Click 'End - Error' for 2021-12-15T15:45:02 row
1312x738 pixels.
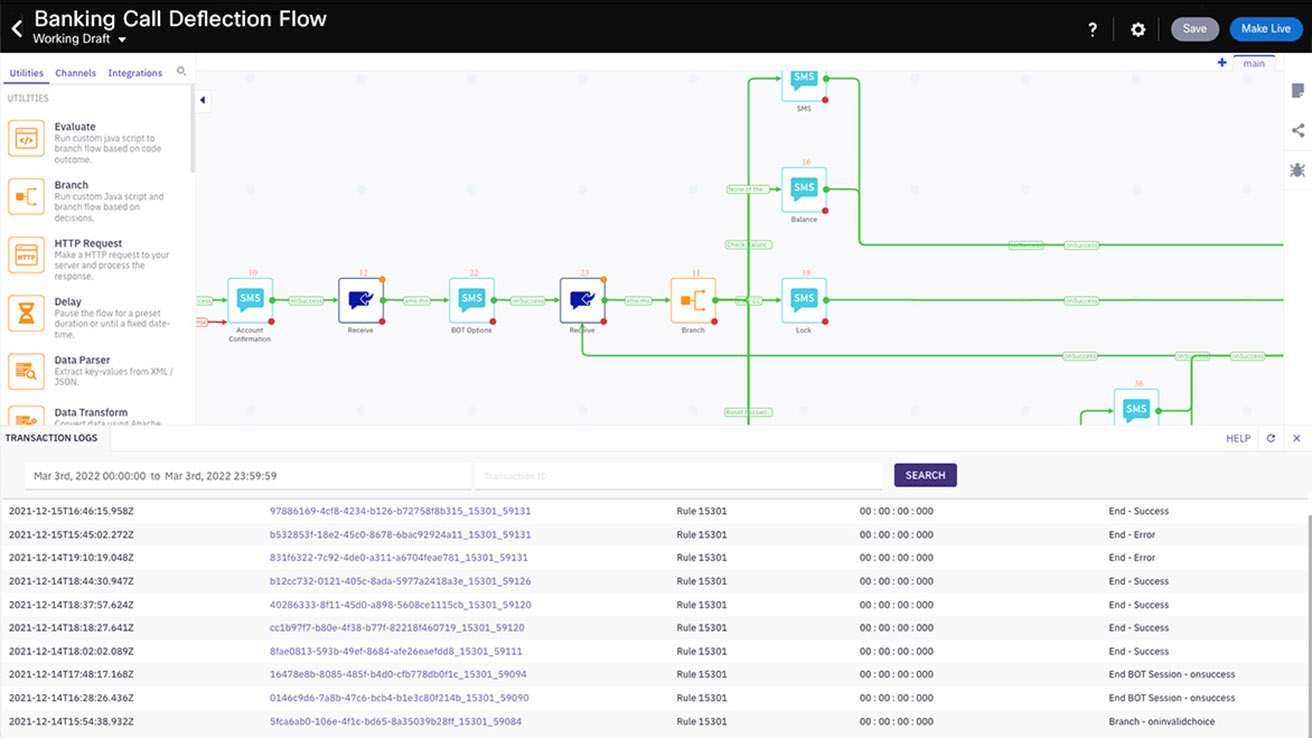click(x=1132, y=534)
